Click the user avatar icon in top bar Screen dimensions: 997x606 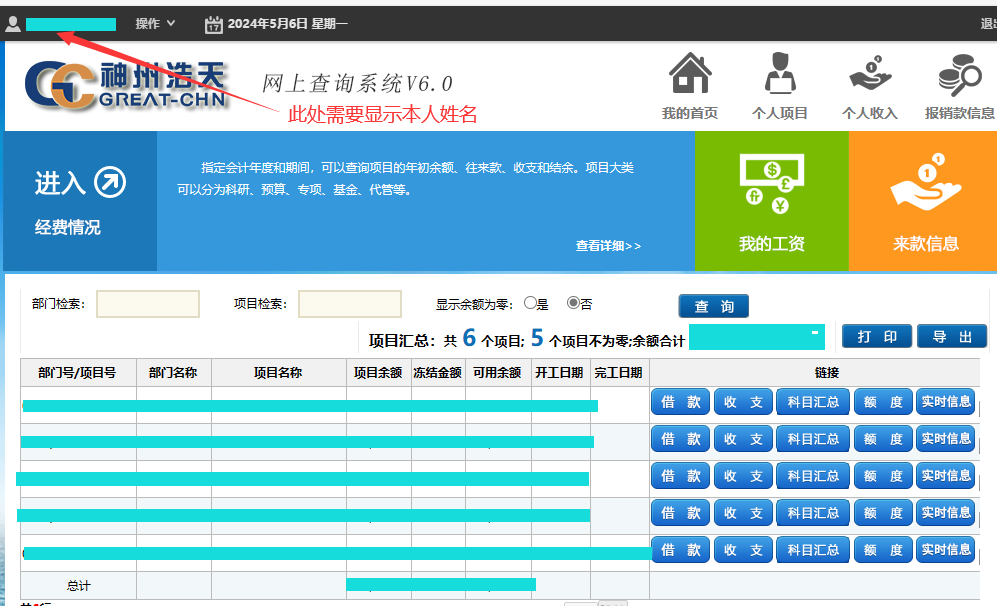pyautogui.click(x=13, y=24)
